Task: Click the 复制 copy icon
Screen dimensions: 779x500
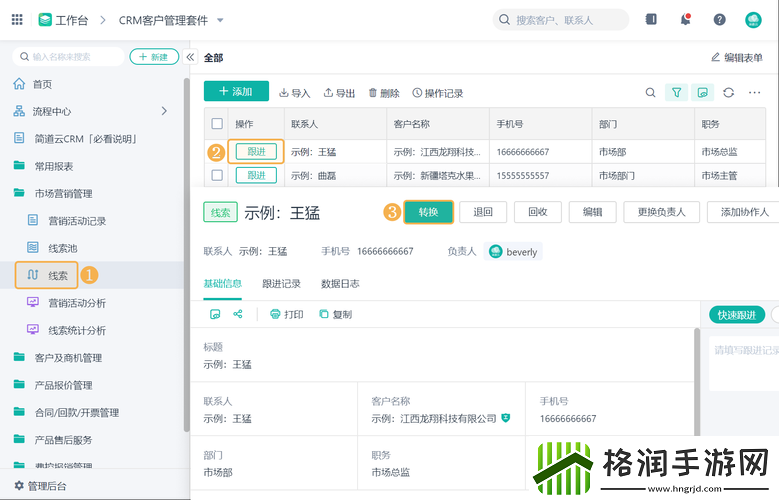Action: point(323,314)
